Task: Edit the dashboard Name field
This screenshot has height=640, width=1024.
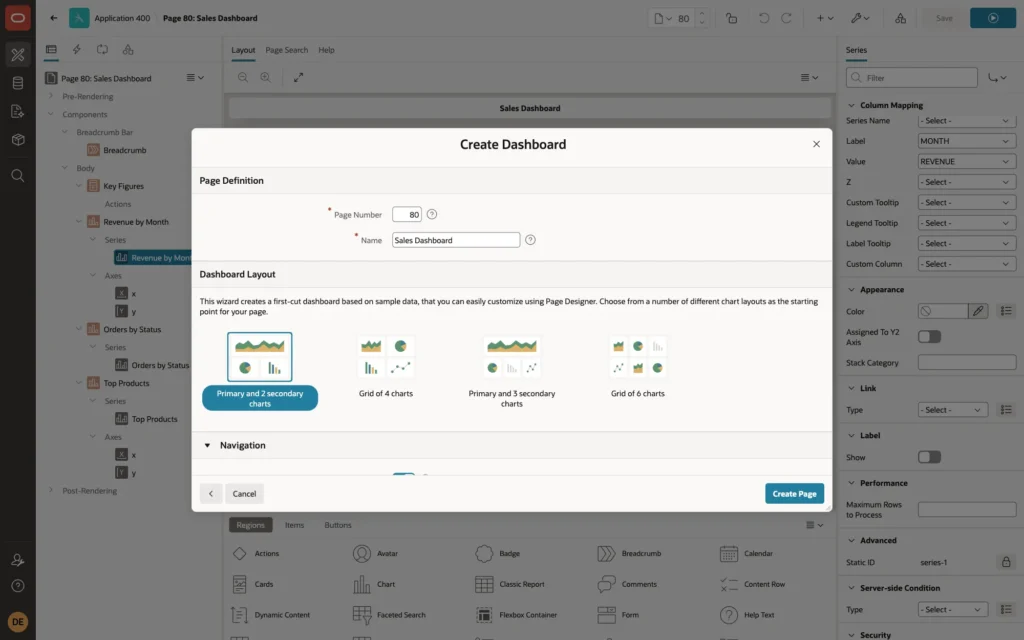Action: coord(456,240)
